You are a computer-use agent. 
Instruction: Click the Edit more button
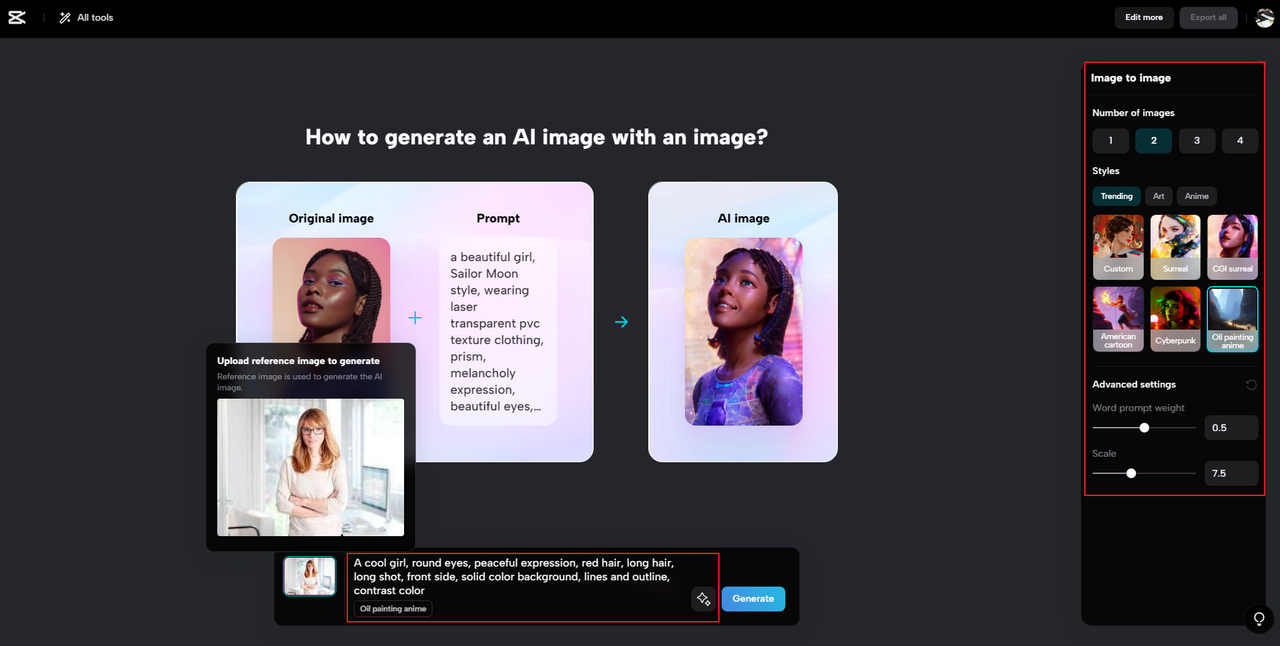click(1144, 17)
